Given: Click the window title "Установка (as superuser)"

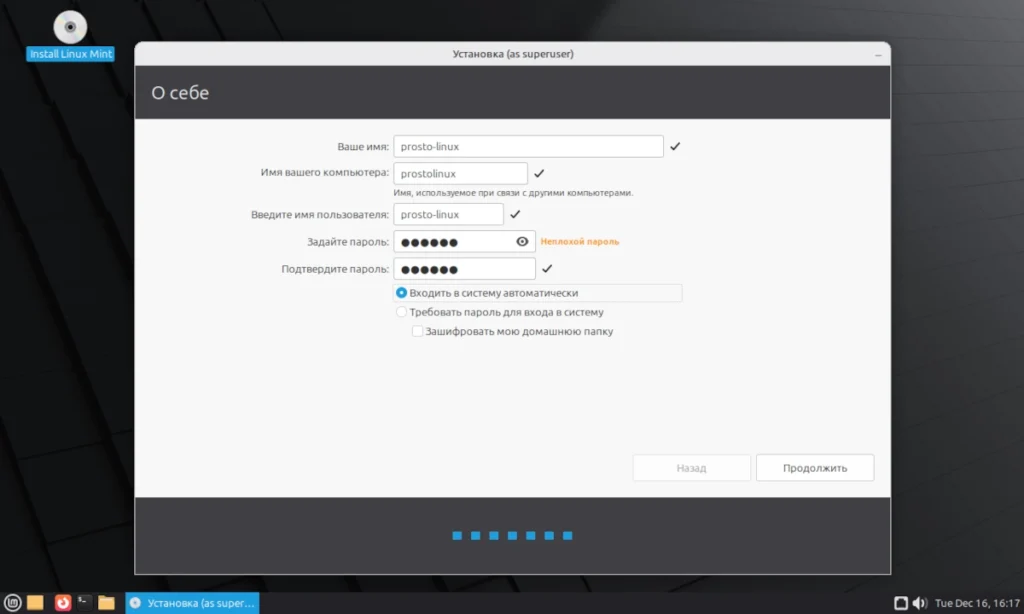Looking at the screenshot, I should (513, 54).
